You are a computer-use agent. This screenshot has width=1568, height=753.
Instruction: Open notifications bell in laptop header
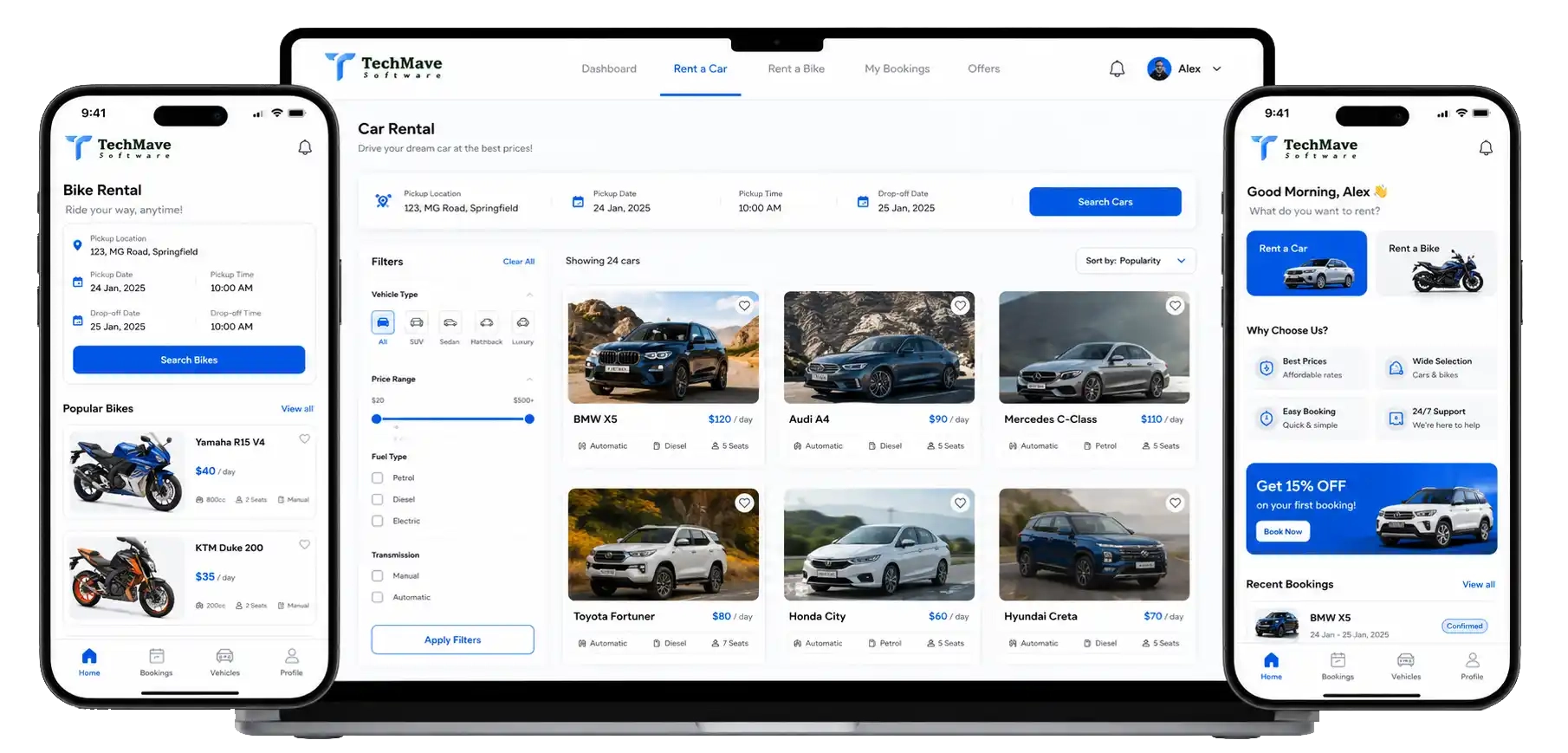point(1117,69)
